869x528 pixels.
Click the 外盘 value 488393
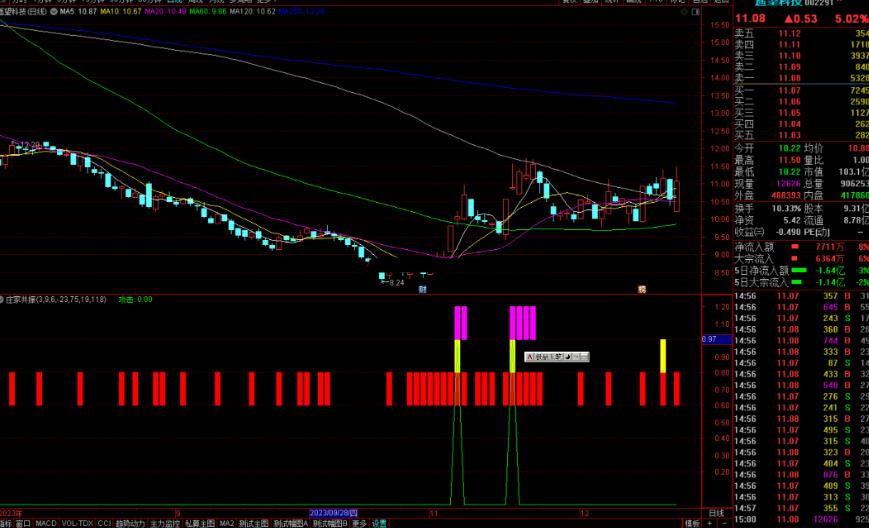[786, 196]
